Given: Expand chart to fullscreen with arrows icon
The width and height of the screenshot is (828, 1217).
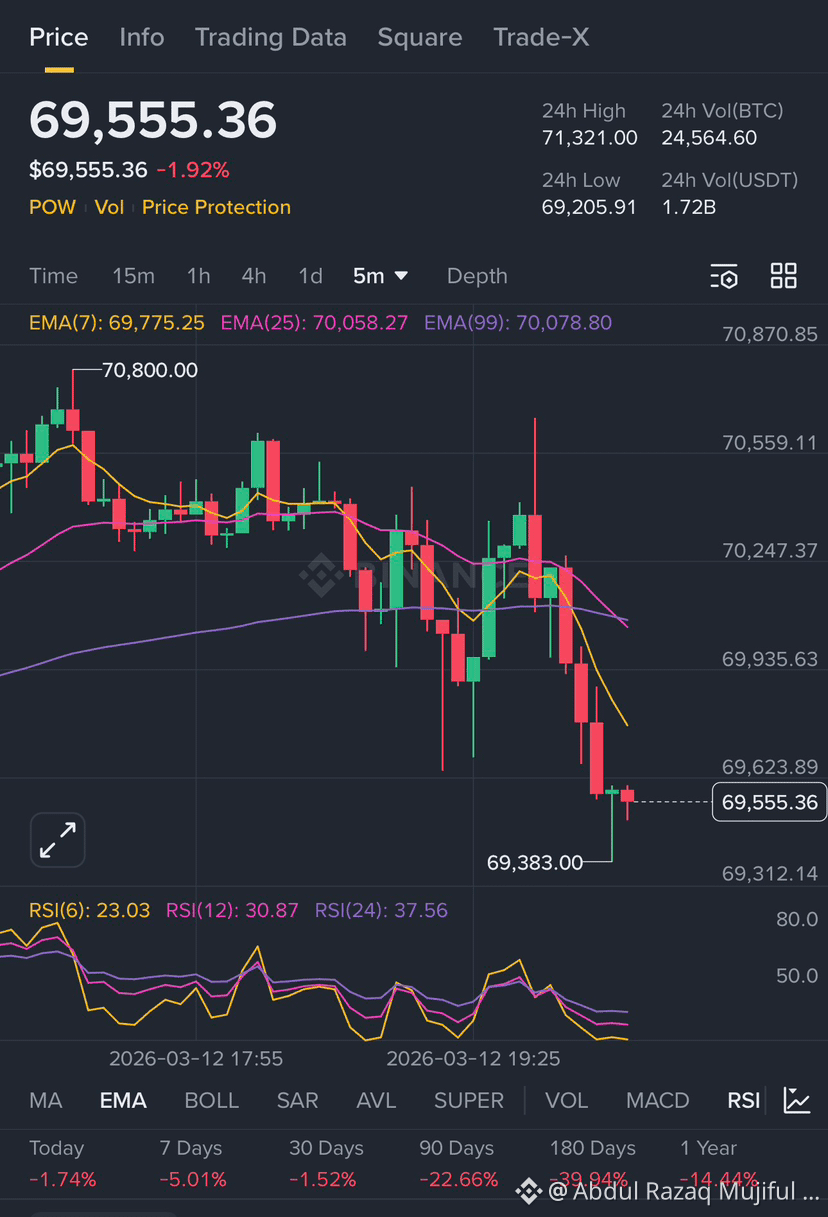Looking at the screenshot, I should [x=58, y=839].
